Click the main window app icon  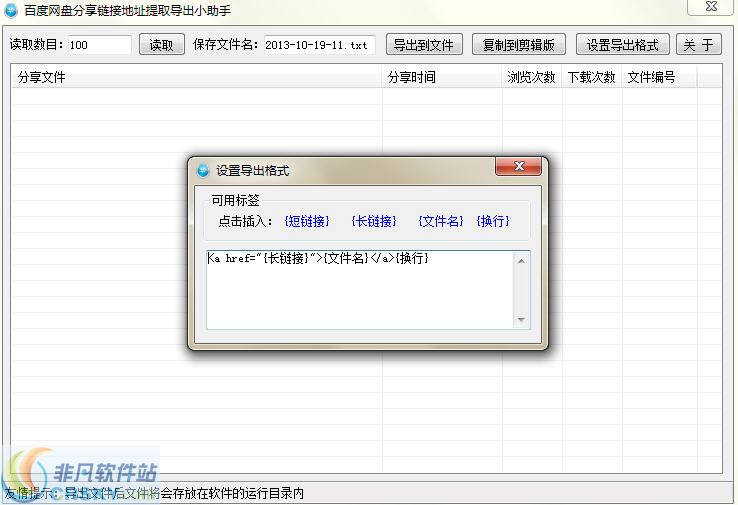point(10,10)
